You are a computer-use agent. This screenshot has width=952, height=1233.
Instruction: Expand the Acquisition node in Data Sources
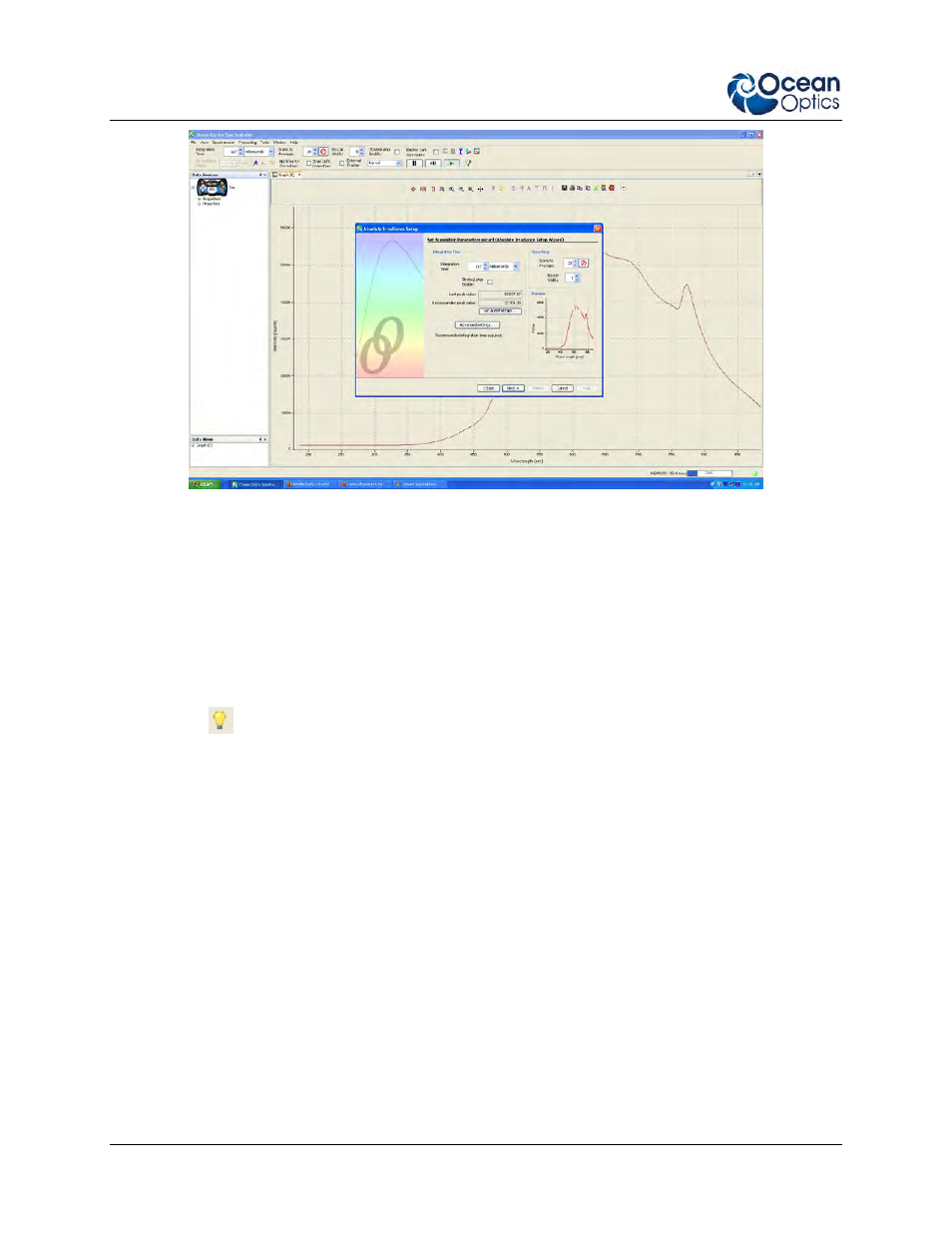200,199
